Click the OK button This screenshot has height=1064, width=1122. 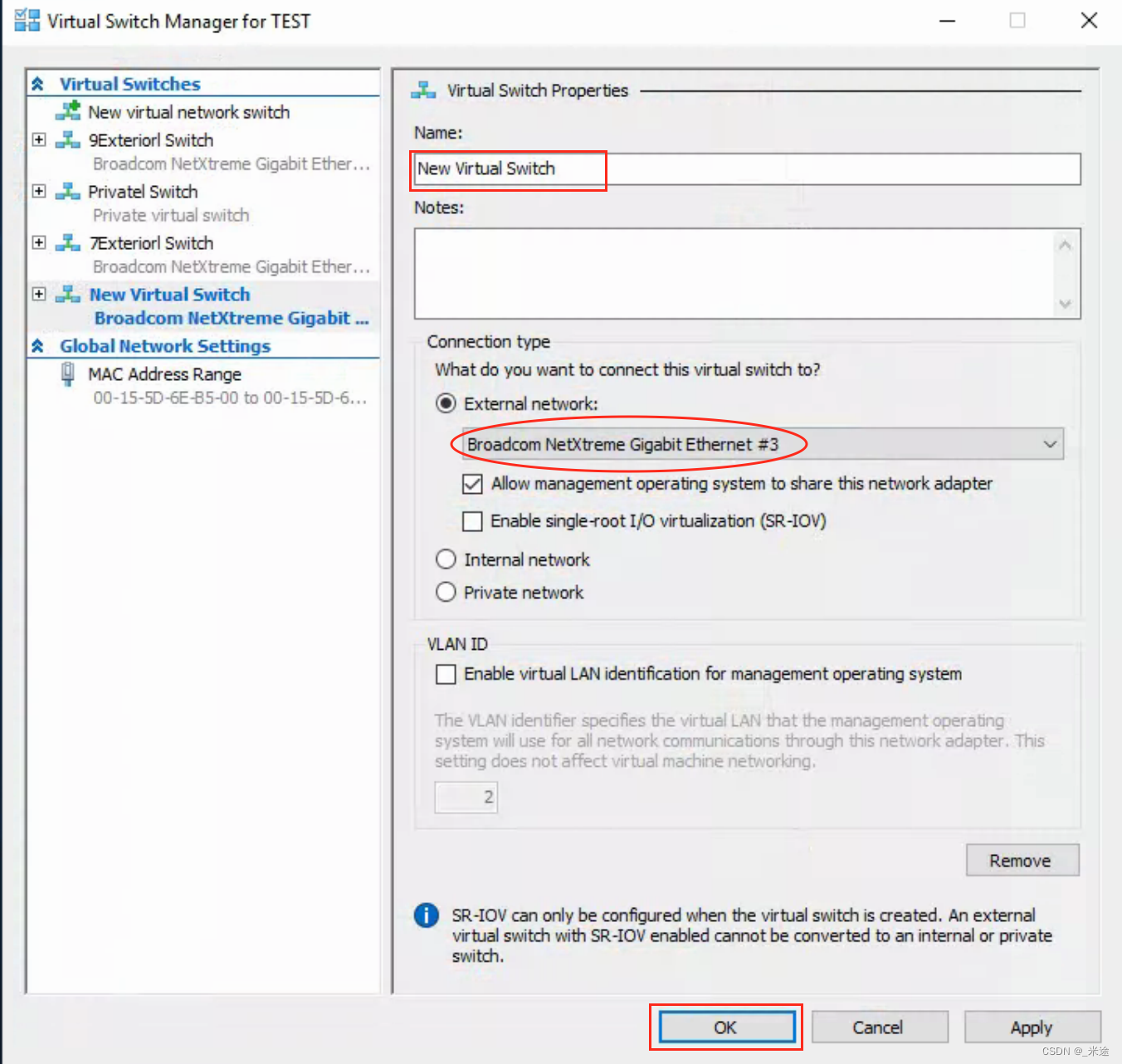tap(725, 1027)
